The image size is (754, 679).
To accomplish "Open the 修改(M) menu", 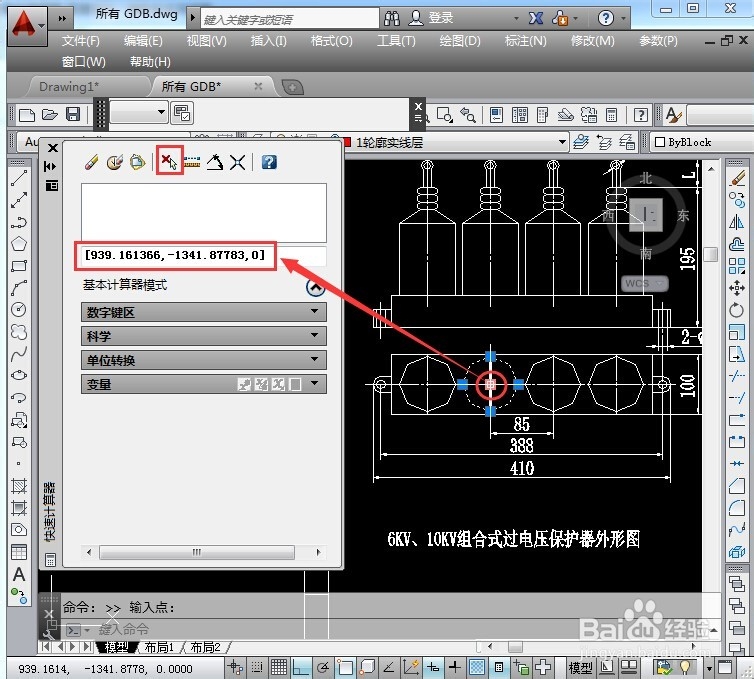I will point(592,41).
